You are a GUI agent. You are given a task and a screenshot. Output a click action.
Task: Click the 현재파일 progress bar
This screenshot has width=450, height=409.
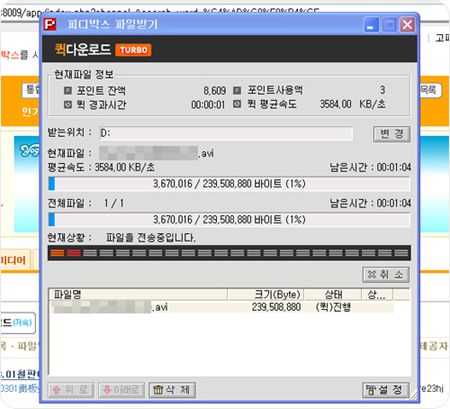[229, 184]
